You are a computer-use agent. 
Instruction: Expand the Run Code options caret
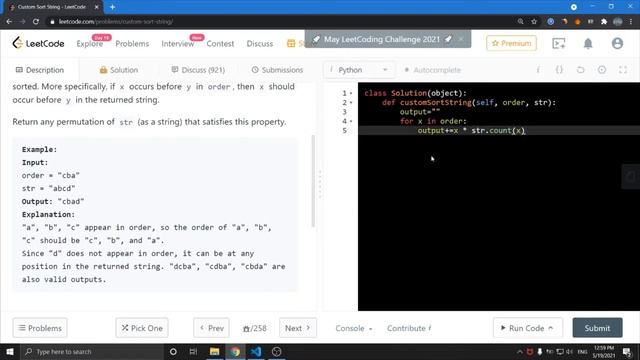click(551, 328)
